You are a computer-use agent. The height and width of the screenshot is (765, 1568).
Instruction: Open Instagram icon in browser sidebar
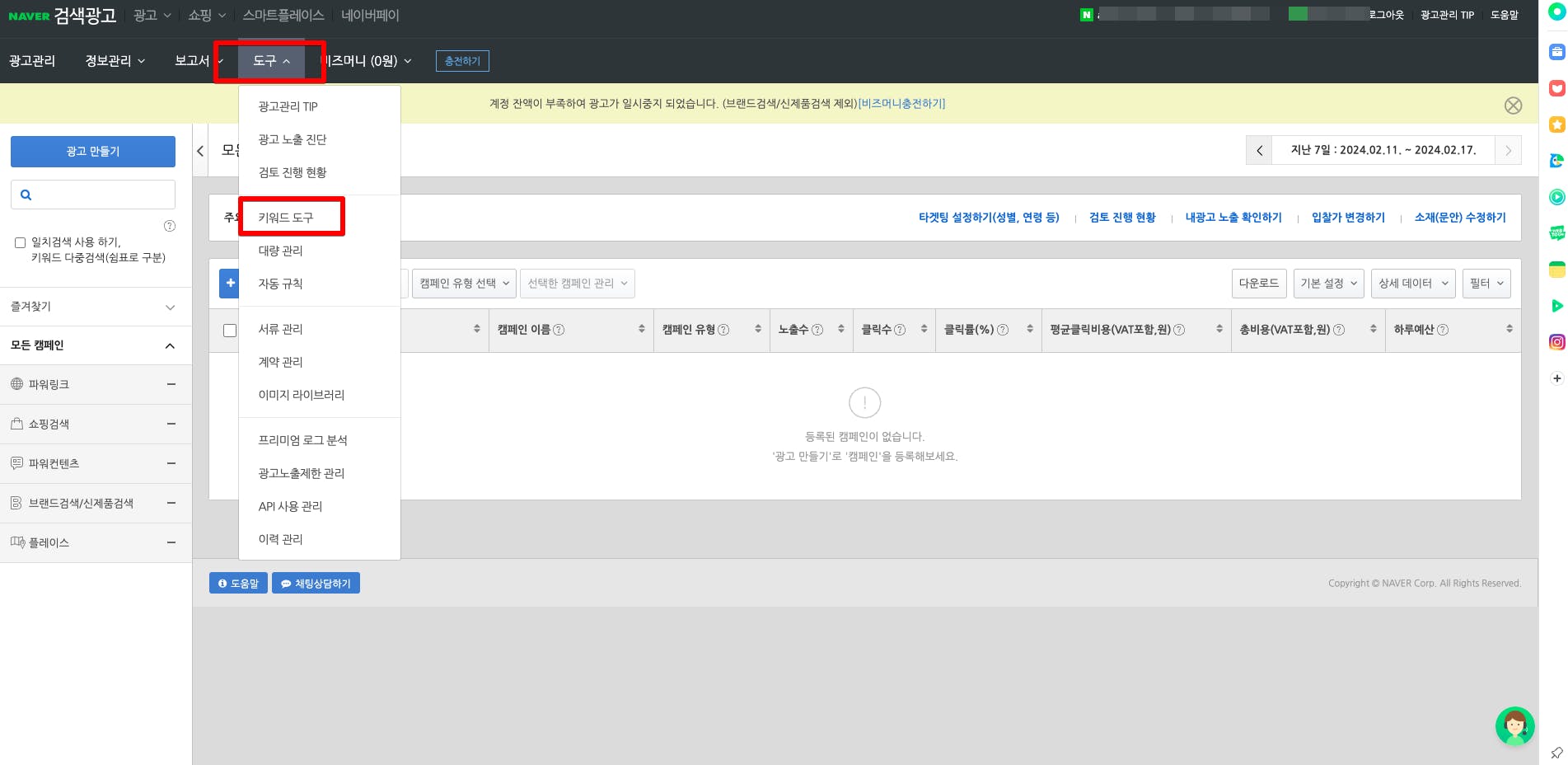pyautogui.click(x=1556, y=342)
